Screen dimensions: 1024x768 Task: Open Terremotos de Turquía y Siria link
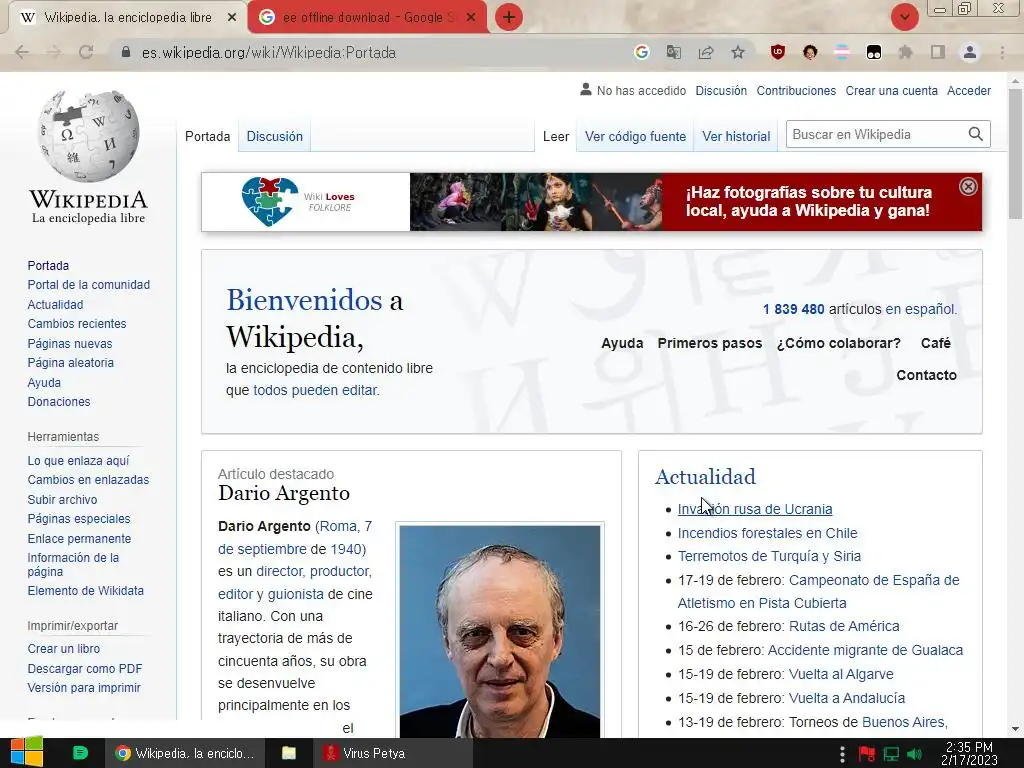coord(769,556)
